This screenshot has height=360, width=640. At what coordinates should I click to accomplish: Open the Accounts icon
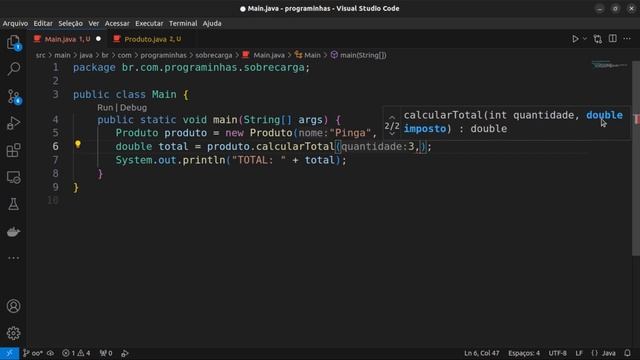pyautogui.click(x=13, y=306)
